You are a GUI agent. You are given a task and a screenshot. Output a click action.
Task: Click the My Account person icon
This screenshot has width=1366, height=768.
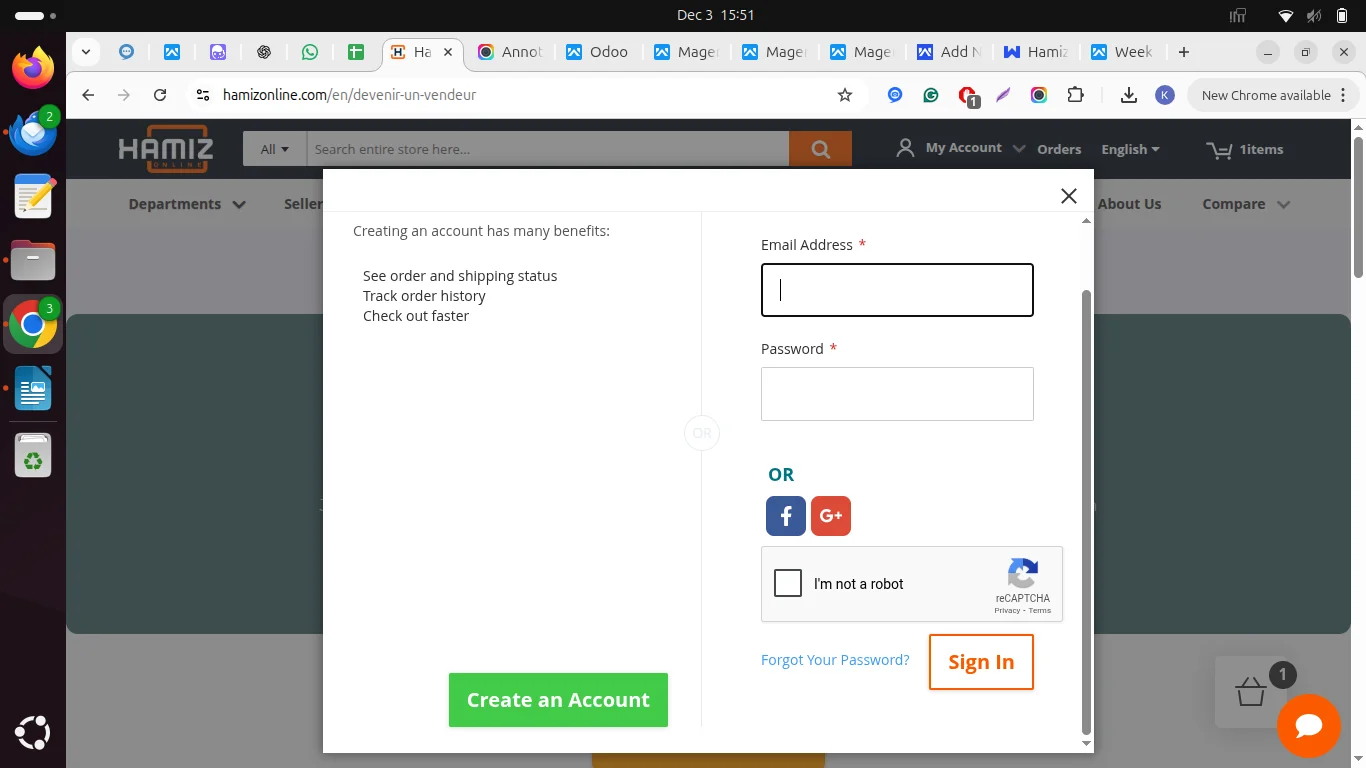(x=905, y=147)
